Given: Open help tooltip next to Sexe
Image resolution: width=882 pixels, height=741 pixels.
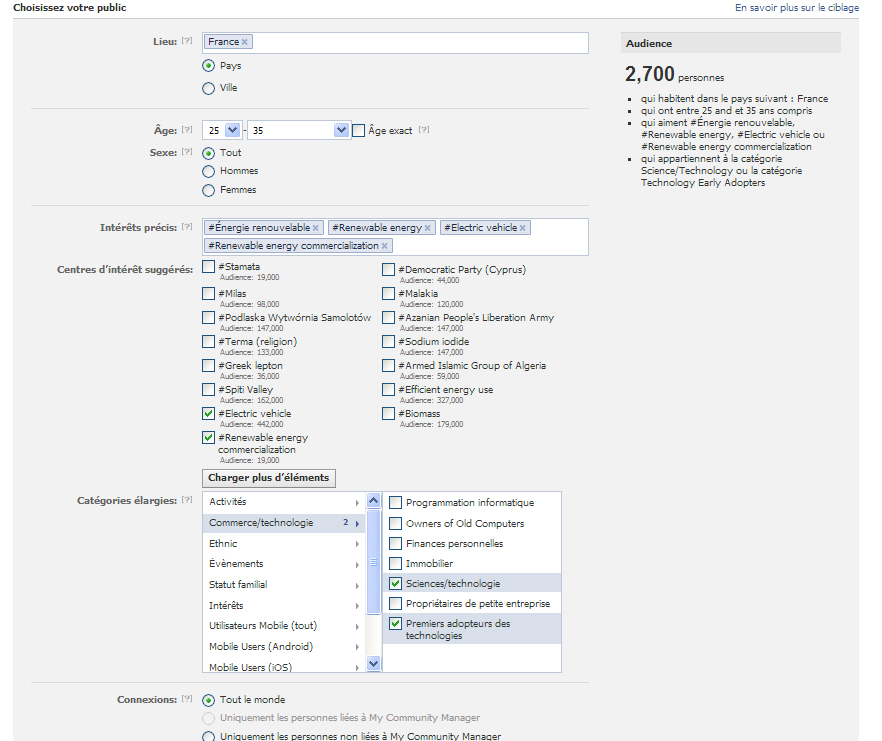Looking at the screenshot, I should [187, 152].
